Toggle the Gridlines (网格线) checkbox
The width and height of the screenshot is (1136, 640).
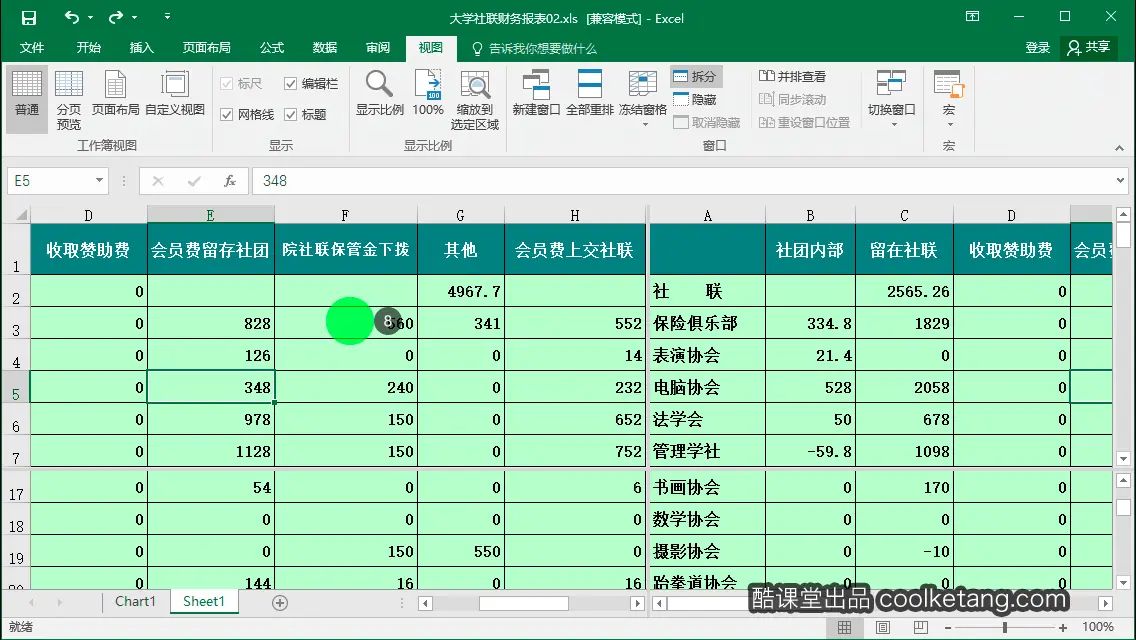click(247, 115)
